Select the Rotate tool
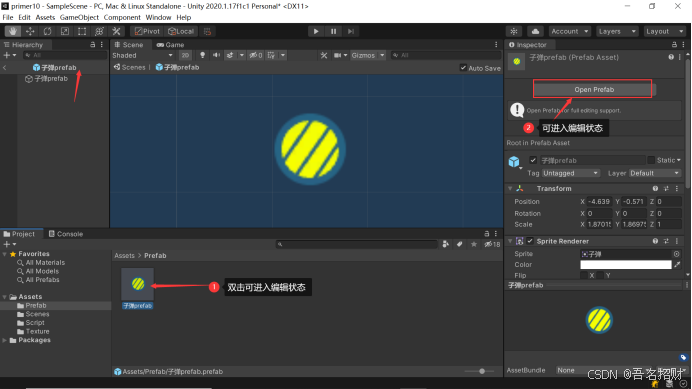The image size is (692, 389). click(x=47, y=31)
